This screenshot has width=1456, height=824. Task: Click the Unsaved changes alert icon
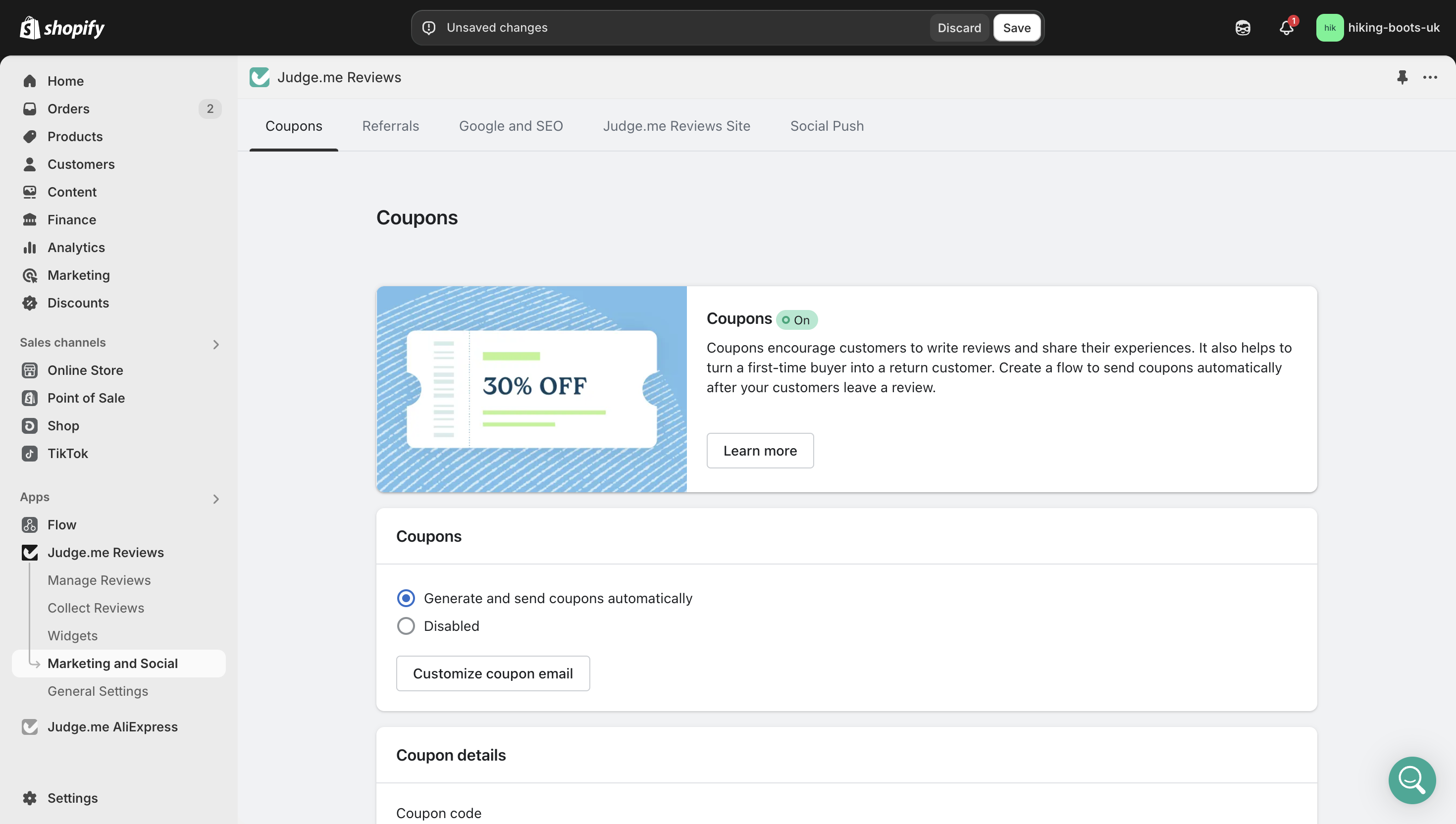click(x=429, y=28)
